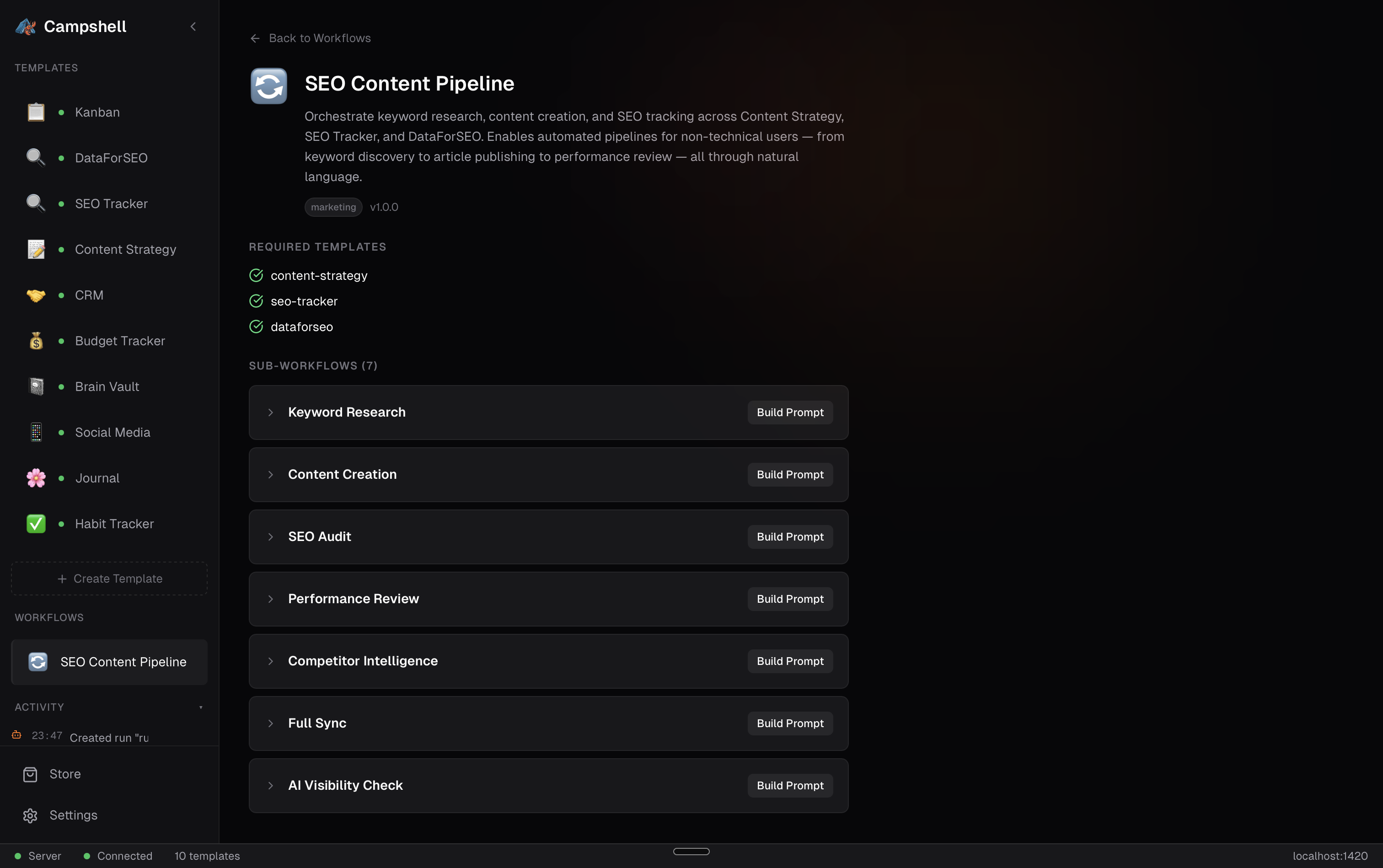The image size is (1383, 868).
Task: Click the dataforseo check circle
Action: (256, 327)
